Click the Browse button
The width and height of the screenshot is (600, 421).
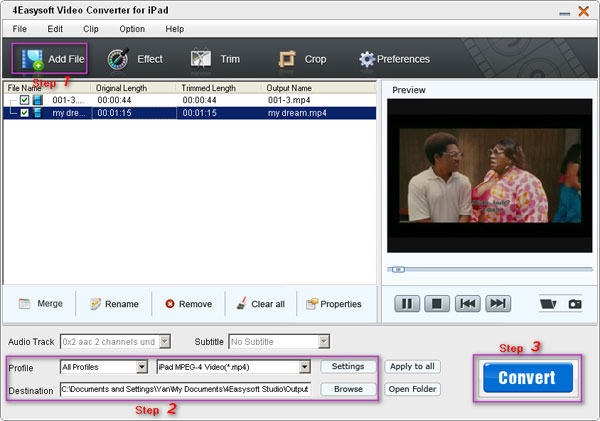tap(348, 389)
